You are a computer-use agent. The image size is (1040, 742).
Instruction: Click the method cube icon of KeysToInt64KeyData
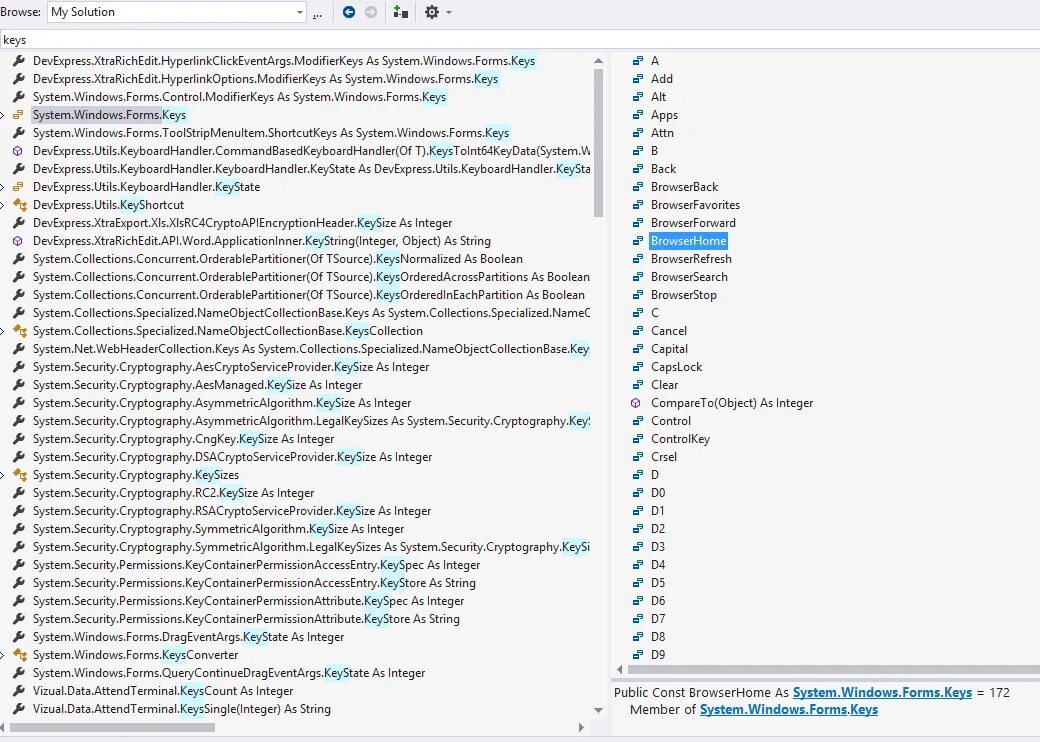tap(19, 151)
